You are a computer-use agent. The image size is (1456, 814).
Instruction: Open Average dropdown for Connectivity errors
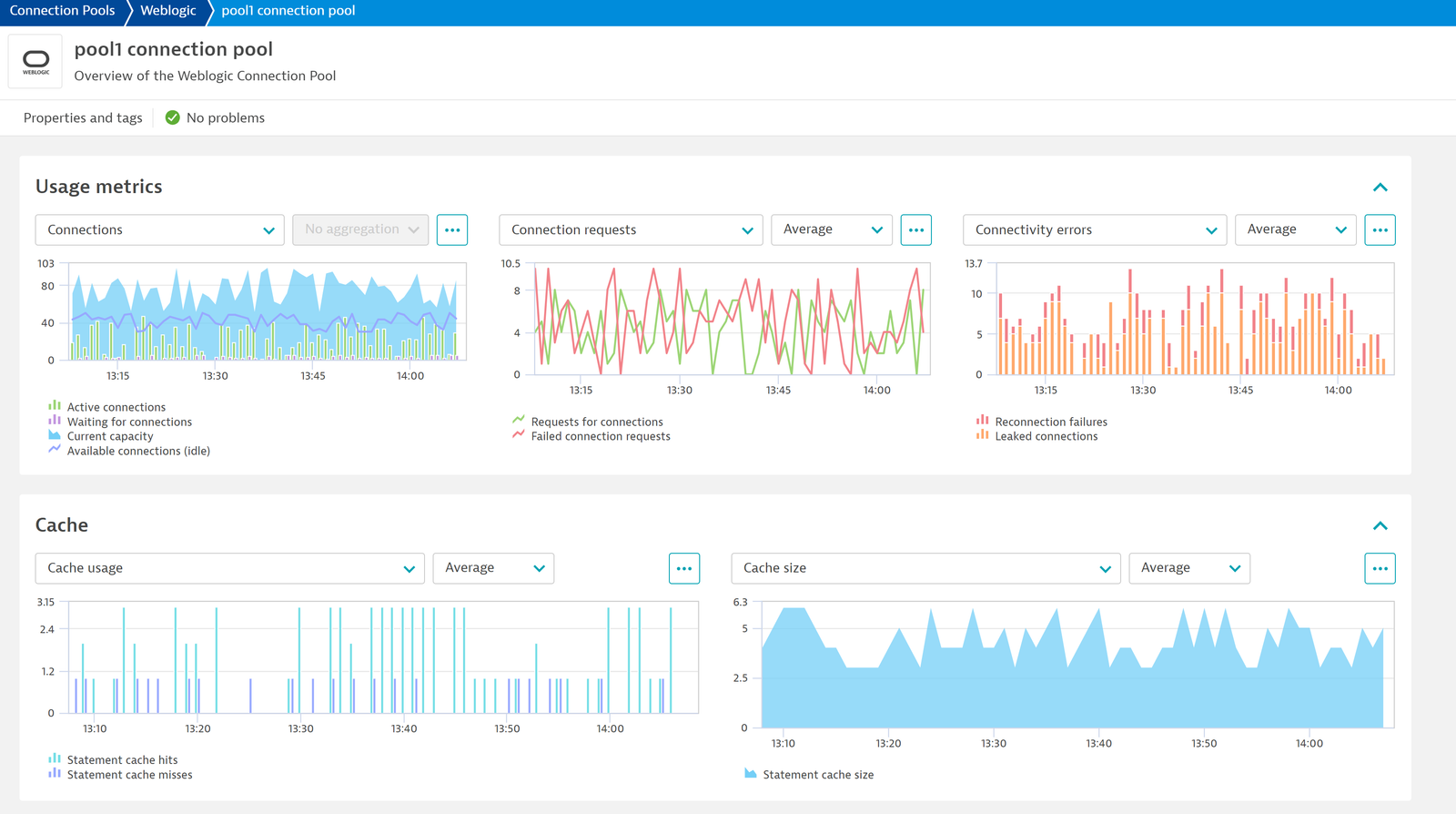(x=1296, y=229)
